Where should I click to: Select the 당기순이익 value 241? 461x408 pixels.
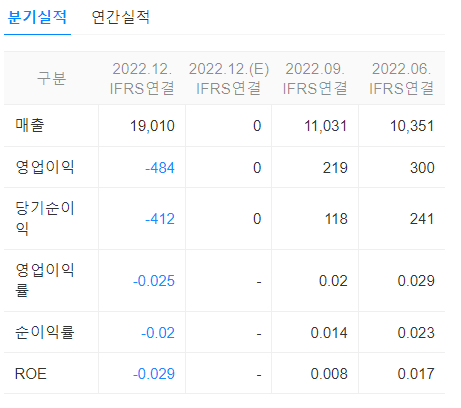click(x=422, y=219)
